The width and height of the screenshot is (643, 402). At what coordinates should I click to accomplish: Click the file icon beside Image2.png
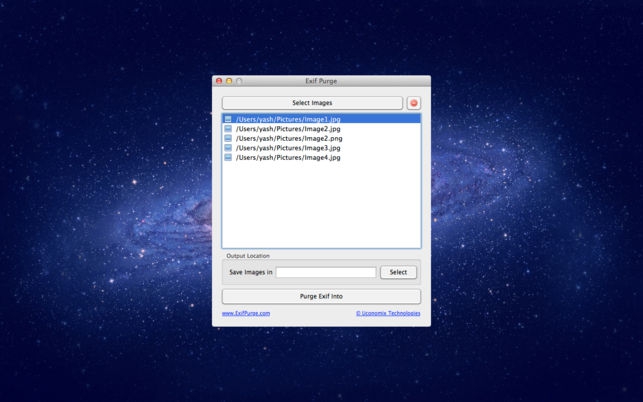[228, 138]
